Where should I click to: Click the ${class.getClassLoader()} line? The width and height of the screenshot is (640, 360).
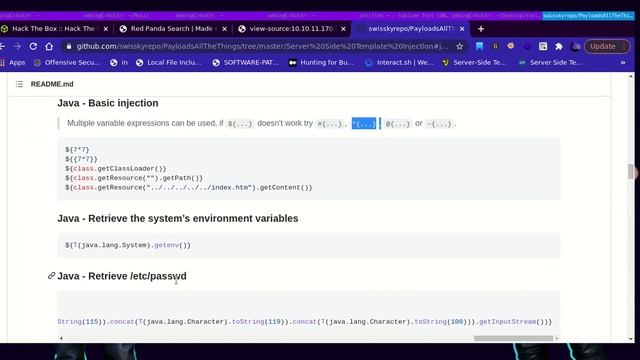(x=116, y=169)
